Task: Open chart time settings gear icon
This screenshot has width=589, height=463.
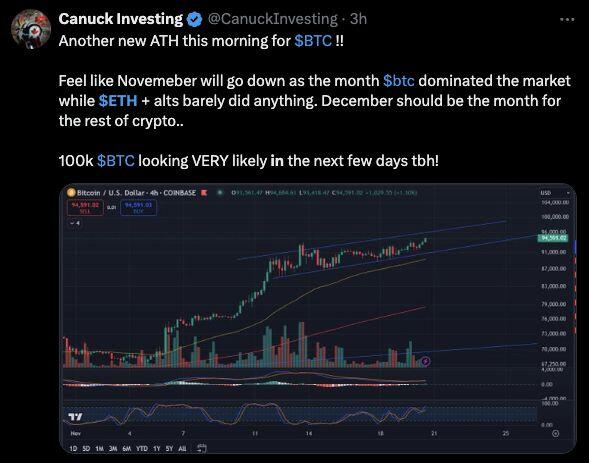Action: coord(556,433)
